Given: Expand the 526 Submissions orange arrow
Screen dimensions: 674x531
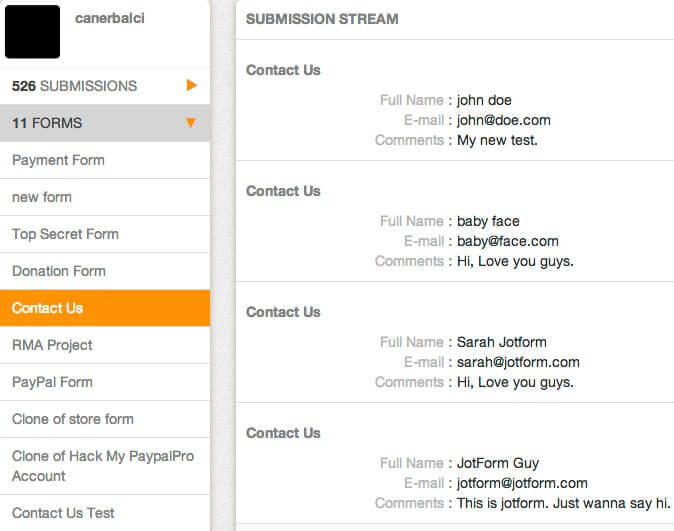Looking at the screenshot, I should [x=191, y=86].
